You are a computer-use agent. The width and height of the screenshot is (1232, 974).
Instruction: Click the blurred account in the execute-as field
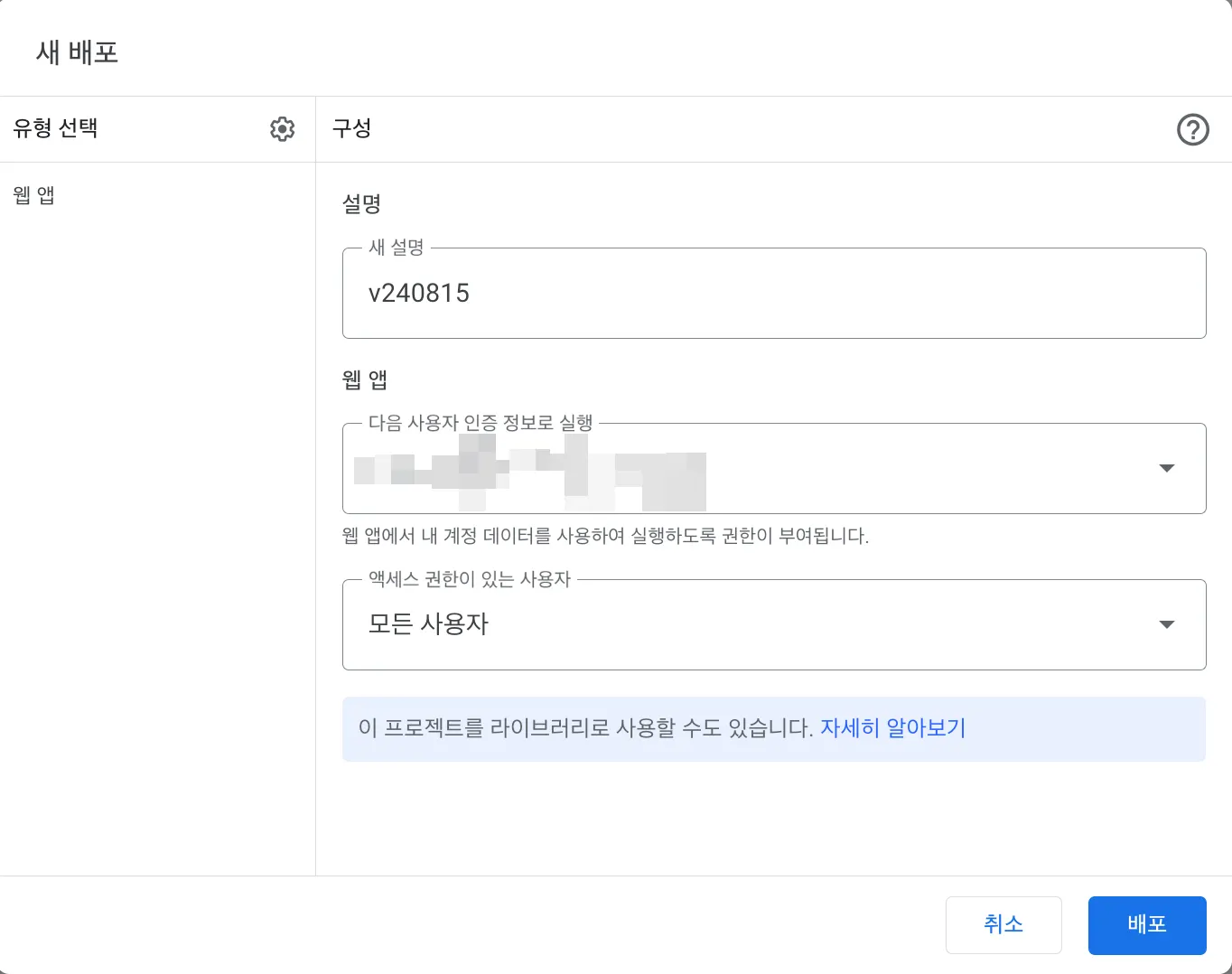click(530, 470)
